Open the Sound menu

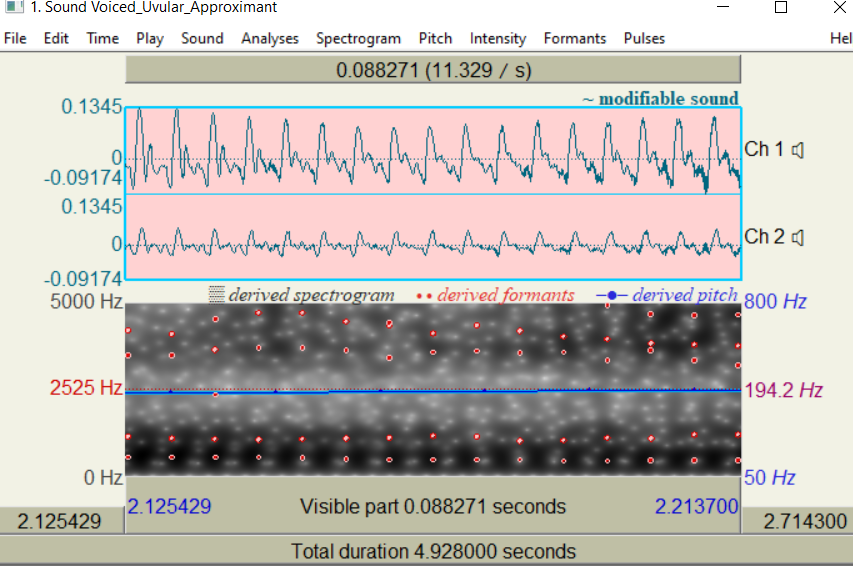202,39
